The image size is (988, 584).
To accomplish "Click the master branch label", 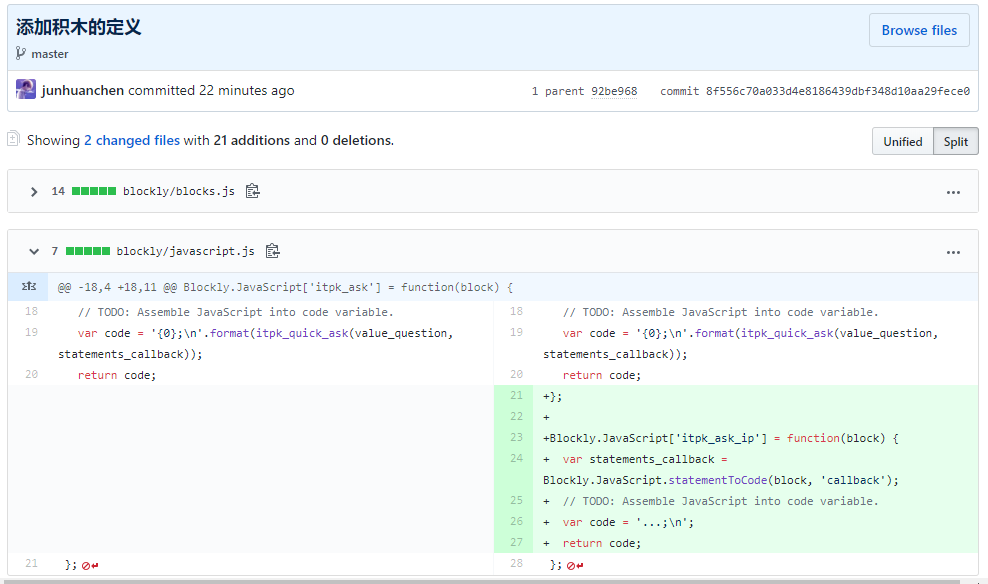I will (x=50, y=54).
